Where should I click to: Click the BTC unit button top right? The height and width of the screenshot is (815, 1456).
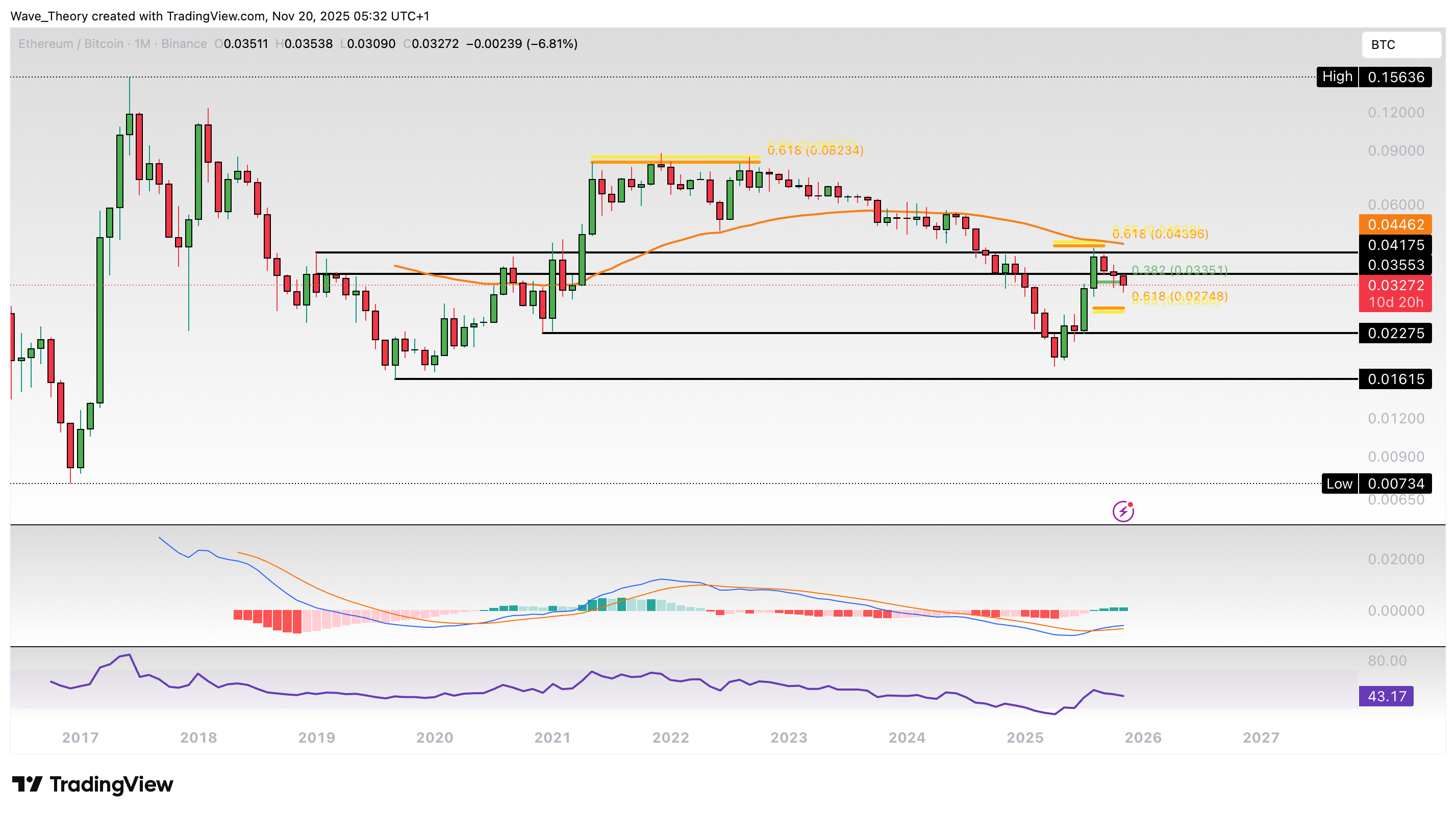point(1400,45)
